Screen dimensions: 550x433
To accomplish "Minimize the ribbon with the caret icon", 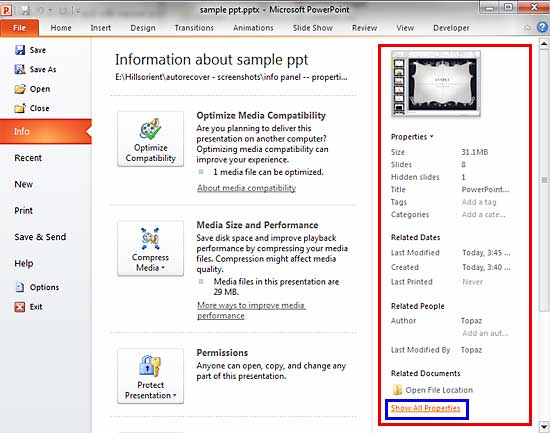I will click(527, 27).
